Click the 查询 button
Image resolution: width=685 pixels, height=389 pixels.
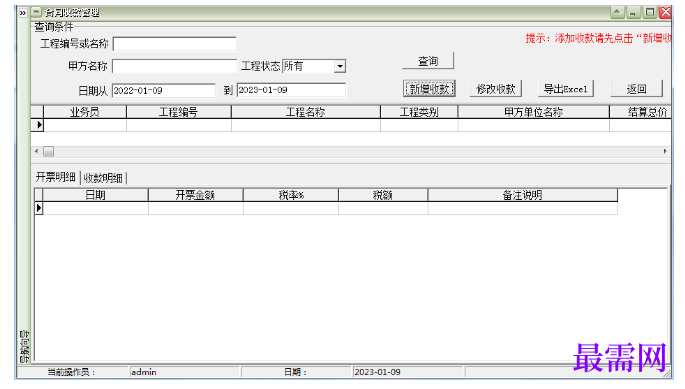[x=428, y=61]
